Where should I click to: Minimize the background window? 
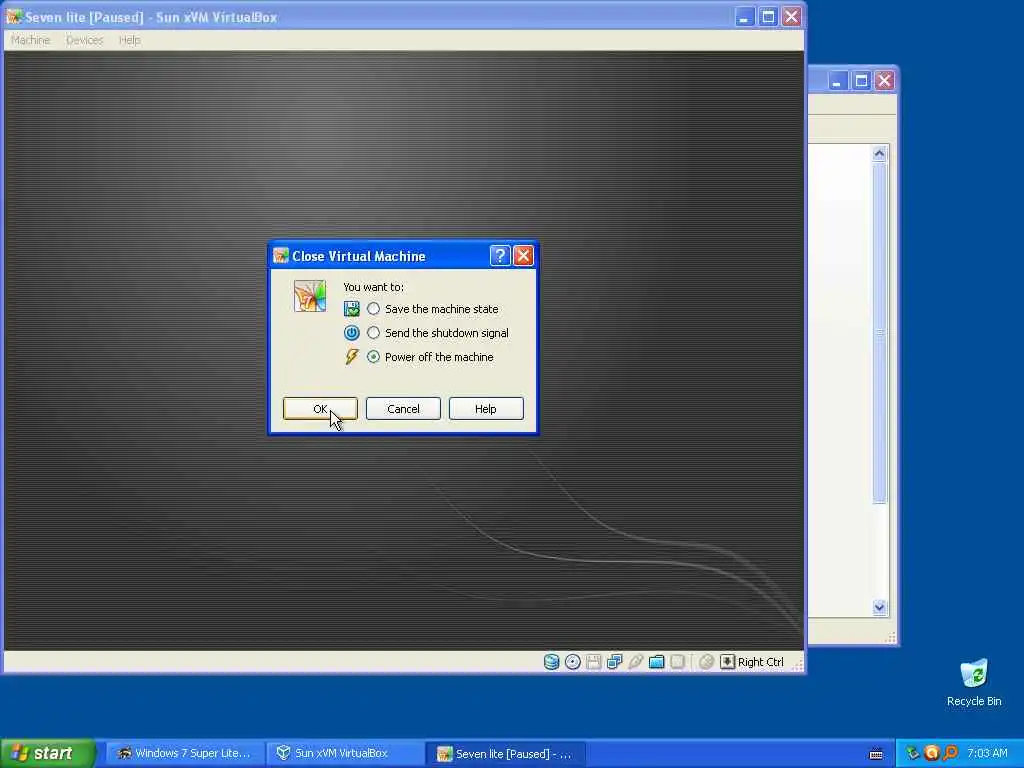[837, 81]
